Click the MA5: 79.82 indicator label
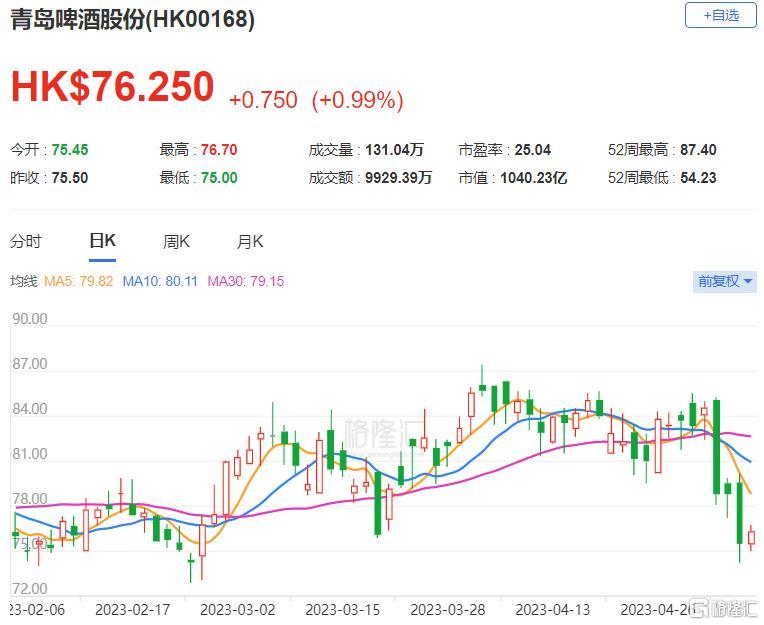This screenshot has width=764, height=625. click(x=78, y=282)
